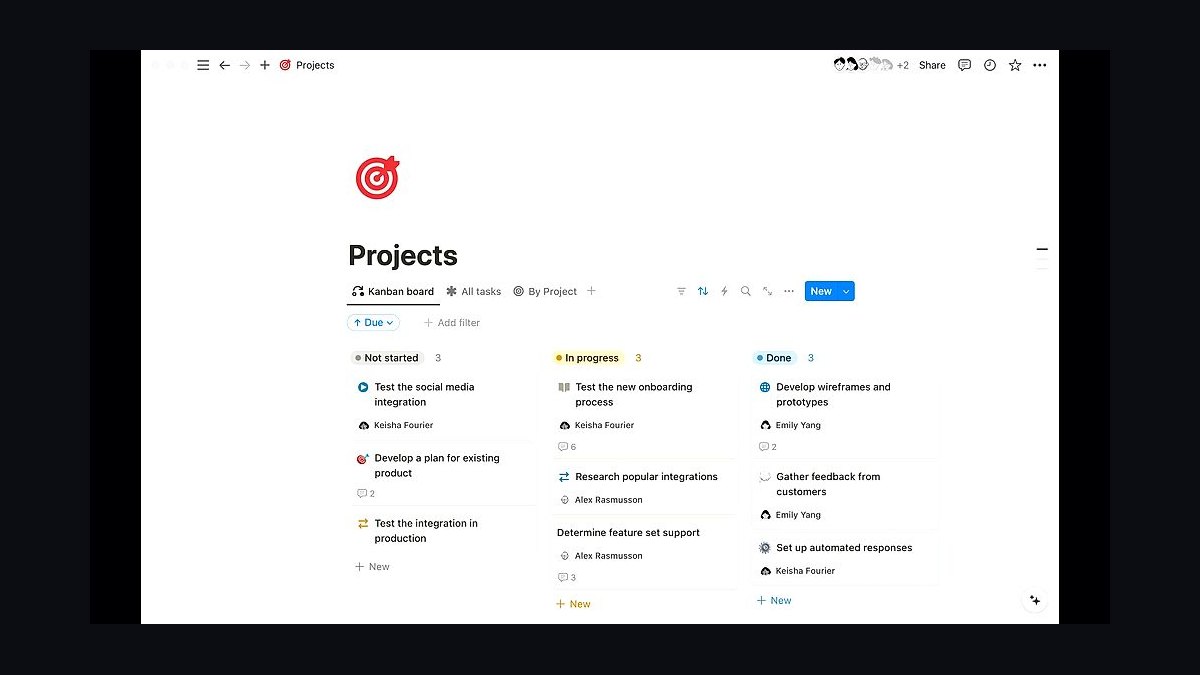This screenshot has width=1200, height=675.
Task: Open database view options ellipsis
Action: [x=789, y=291]
